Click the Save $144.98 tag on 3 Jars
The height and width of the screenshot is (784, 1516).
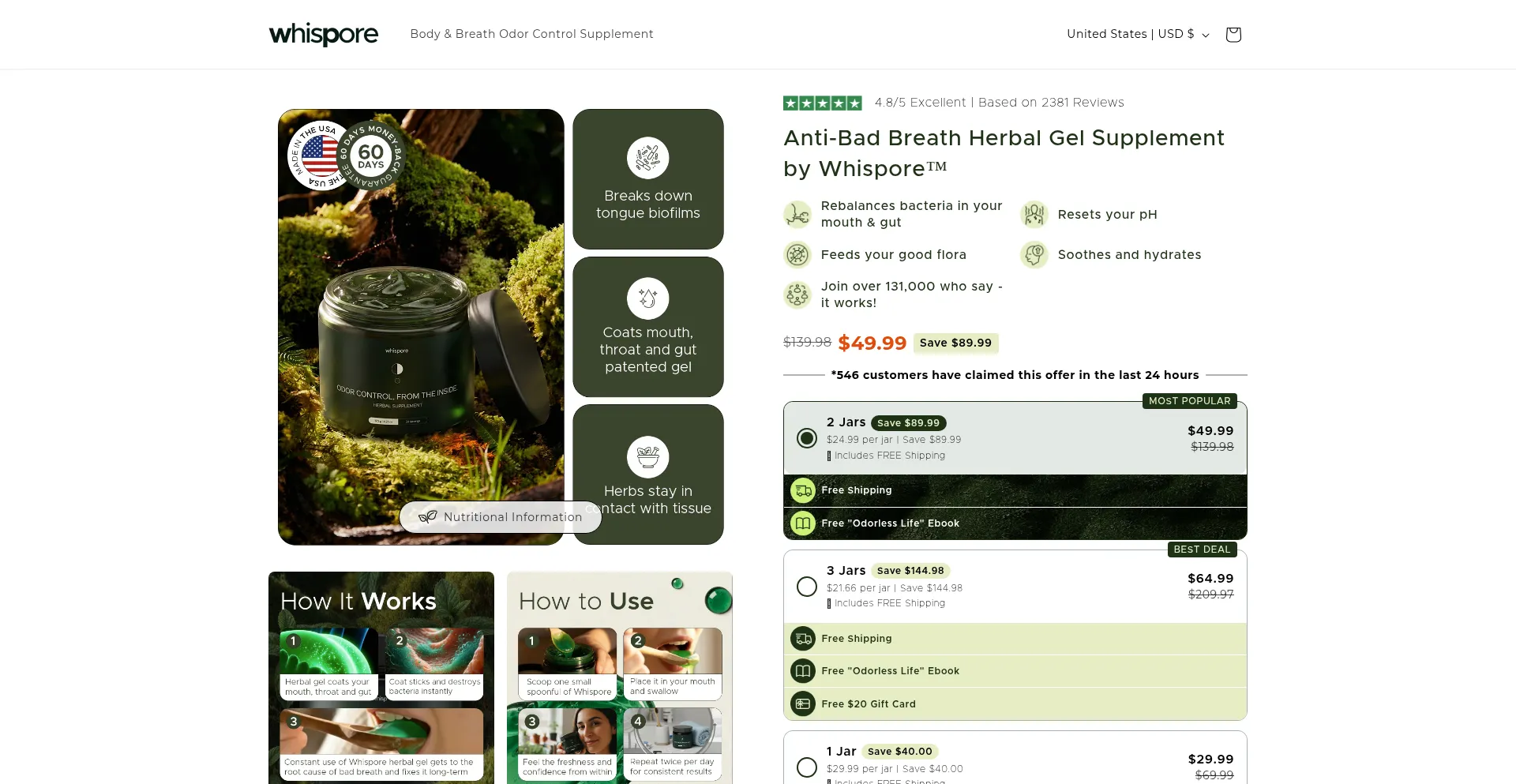pyautogui.click(x=910, y=571)
